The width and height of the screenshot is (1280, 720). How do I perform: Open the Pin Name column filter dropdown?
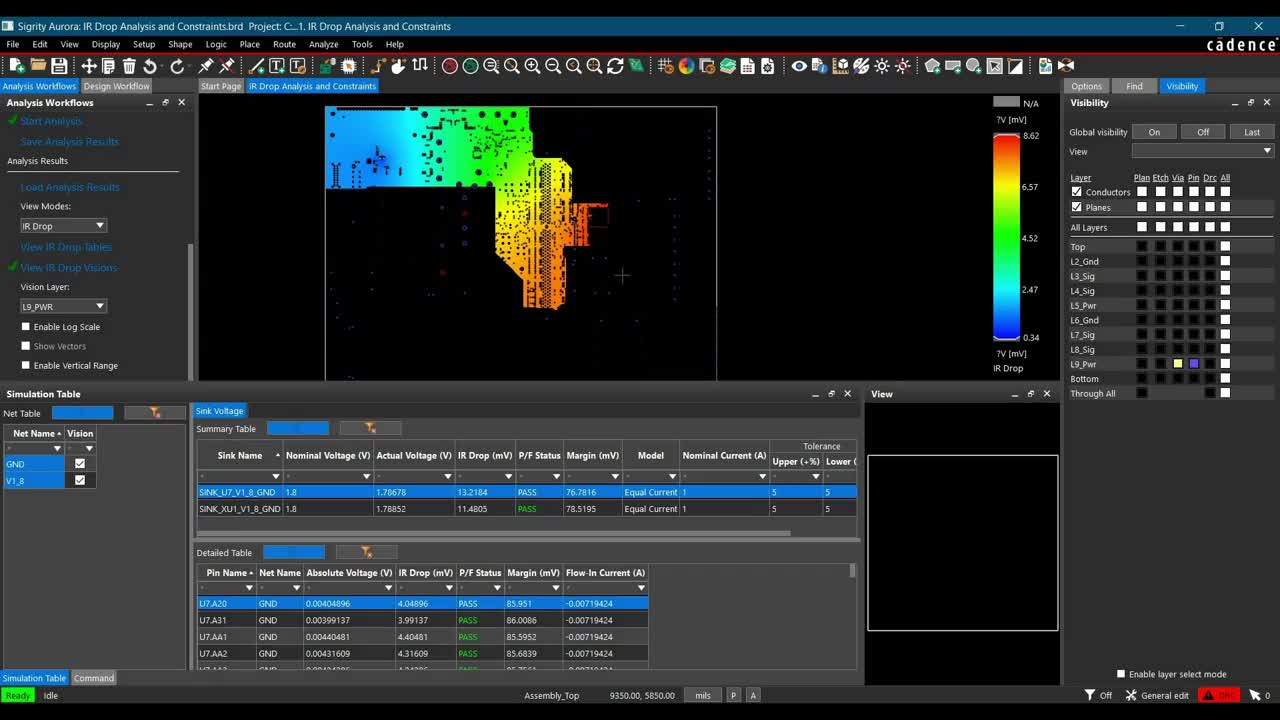(249, 588)
